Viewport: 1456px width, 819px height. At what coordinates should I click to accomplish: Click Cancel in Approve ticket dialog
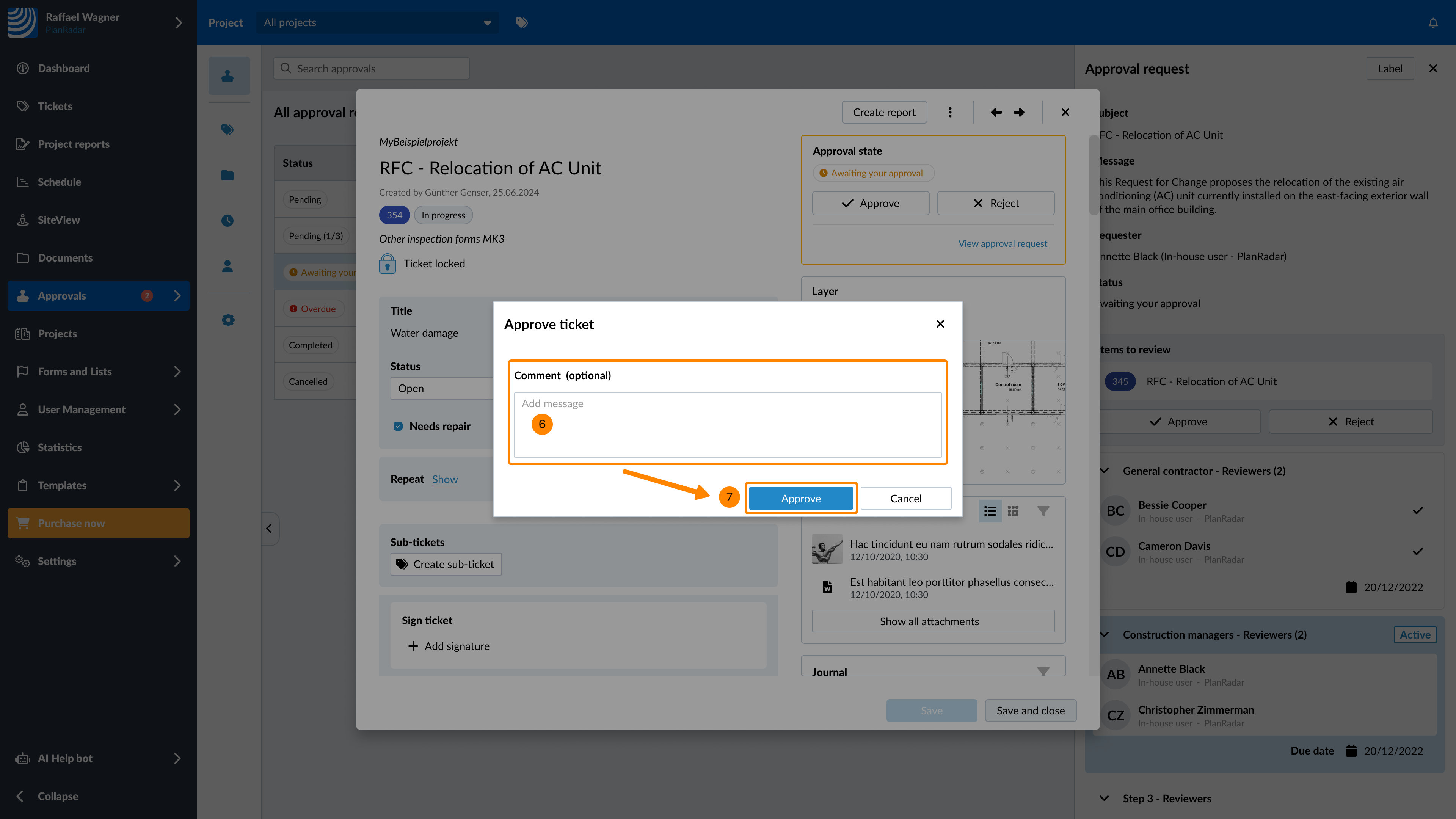[905, 499]
